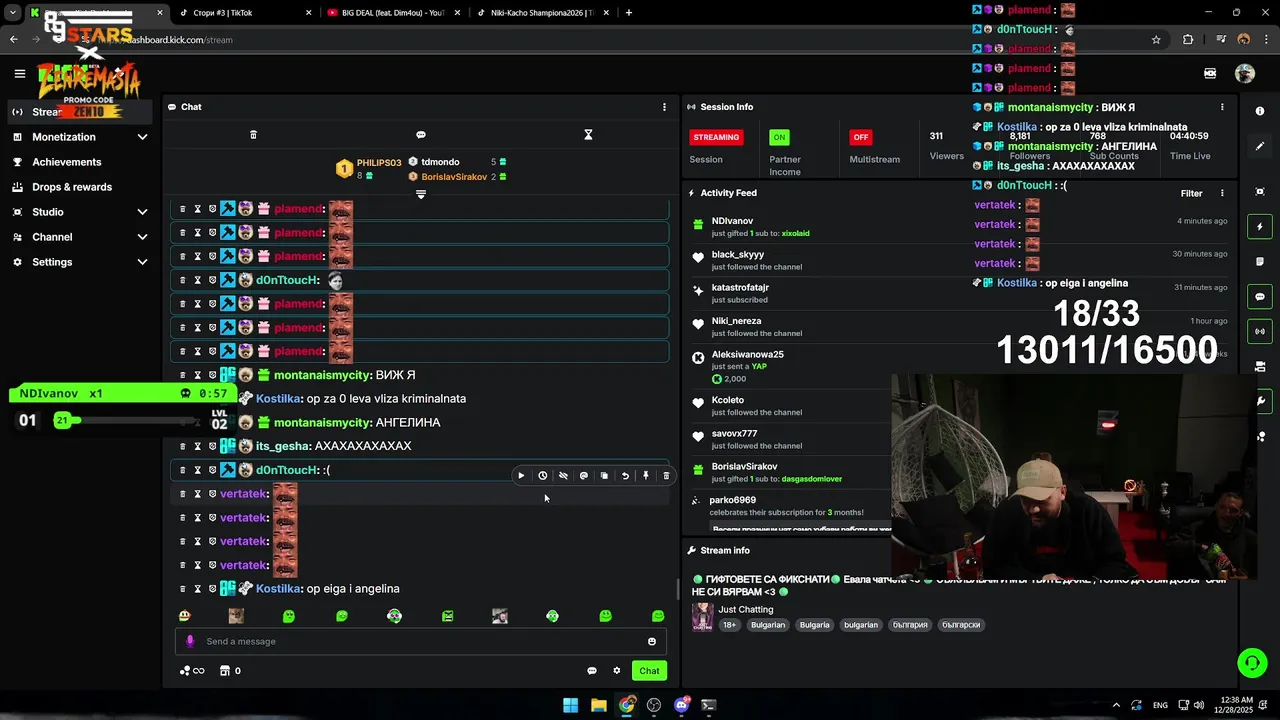Expand the Studio sidebar section
Viewport: 1280px width, 720px height.
click(142, 212)
